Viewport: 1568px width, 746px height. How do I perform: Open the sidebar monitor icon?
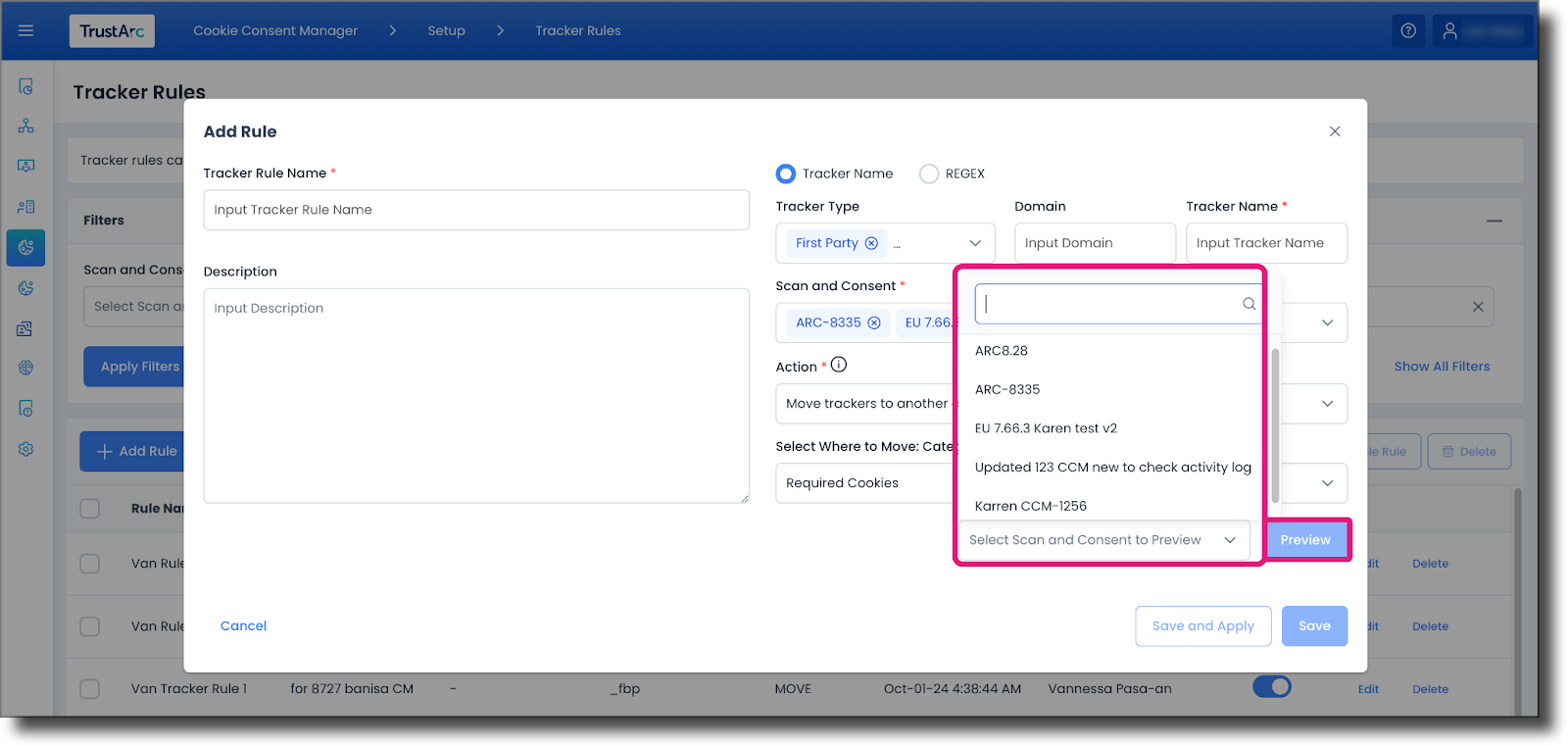pyautogui.click(x=25, y=166)
